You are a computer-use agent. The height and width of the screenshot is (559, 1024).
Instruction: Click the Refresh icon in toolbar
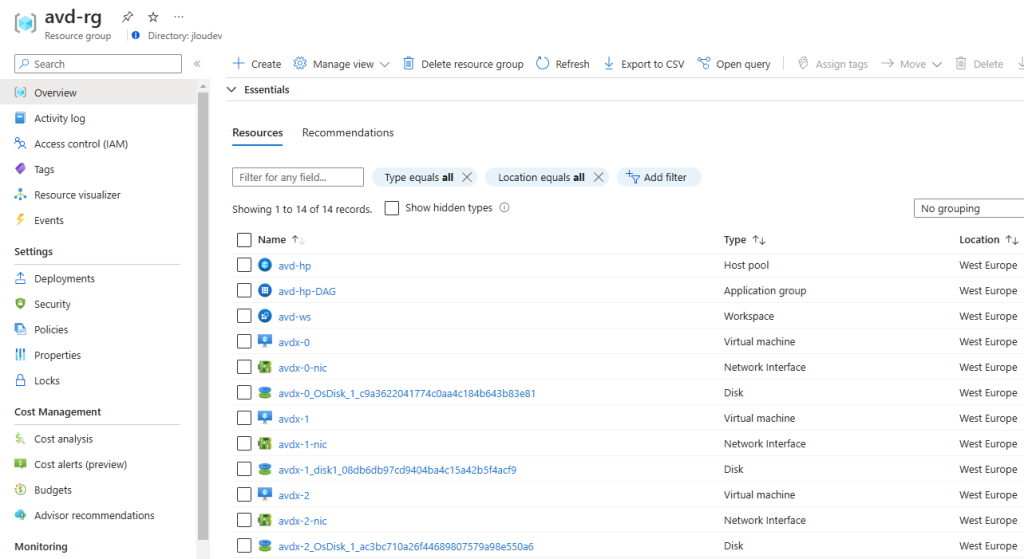point(543,64)
